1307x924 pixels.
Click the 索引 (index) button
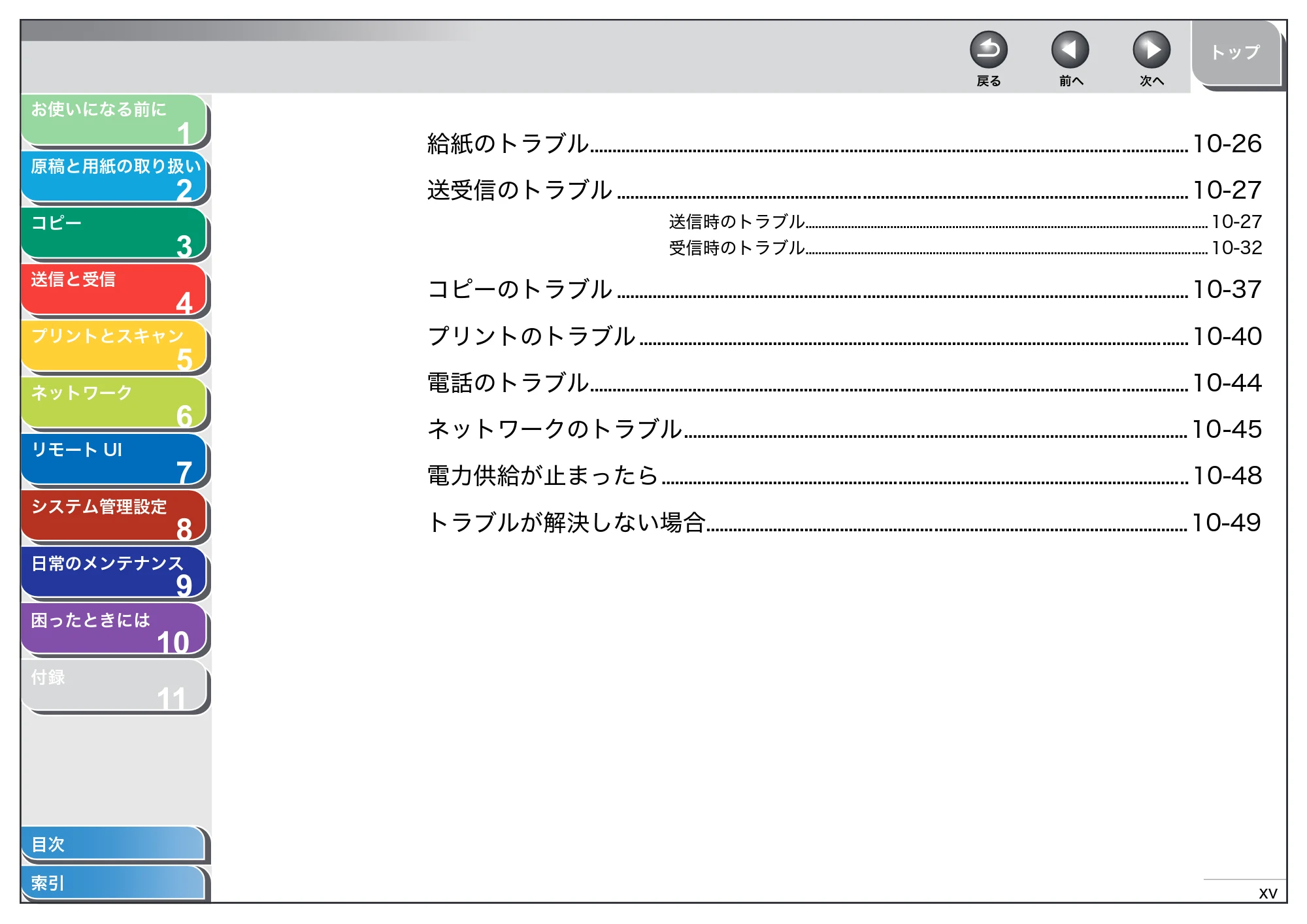pyautogui.click(x=113, y=883)
